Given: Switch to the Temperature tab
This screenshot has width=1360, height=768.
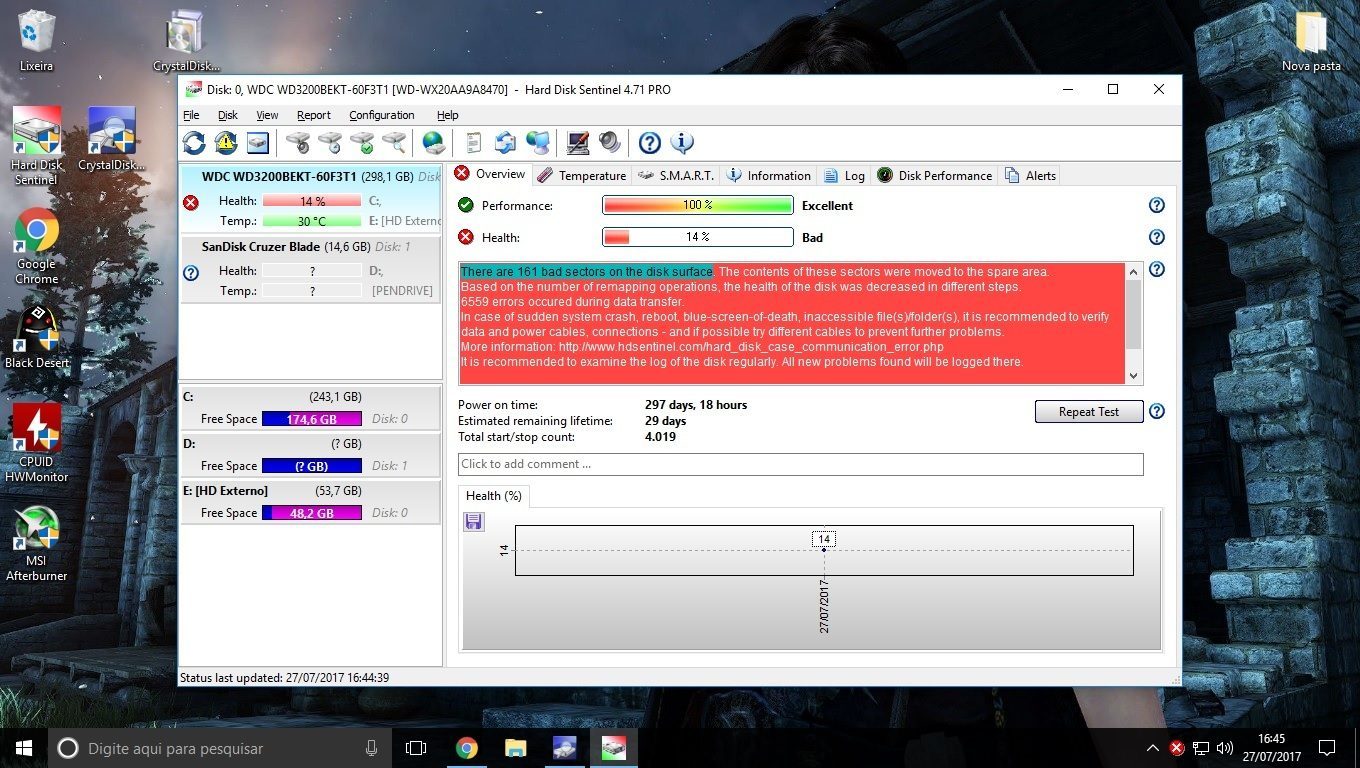Looking at the screenshot, I should click(582, 175).
